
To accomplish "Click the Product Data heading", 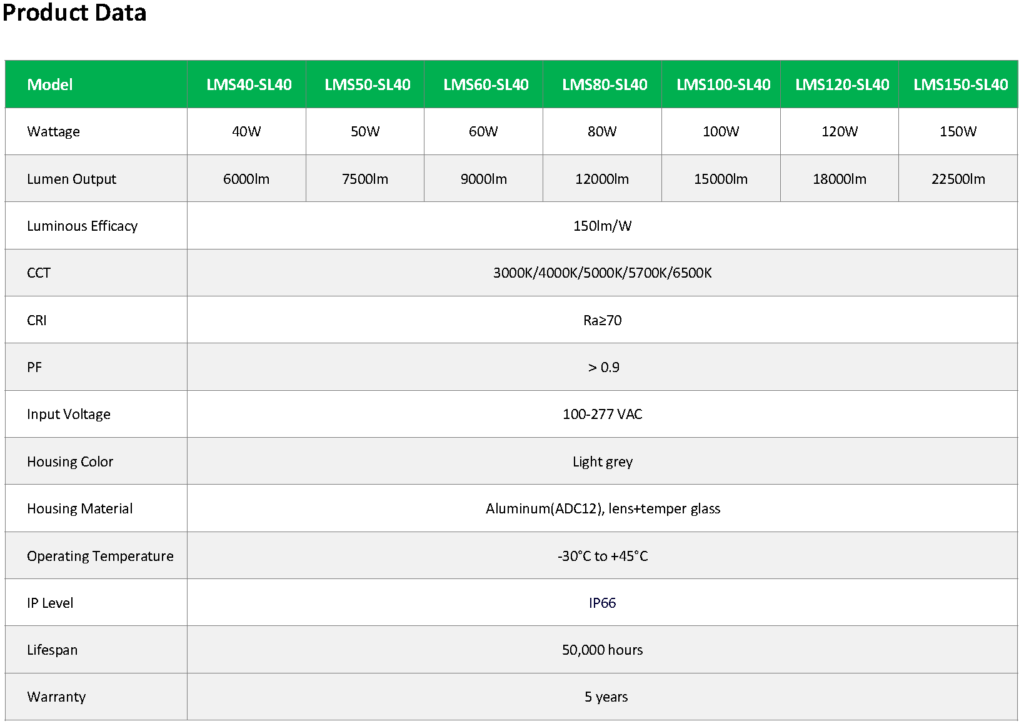I will 75,14.
